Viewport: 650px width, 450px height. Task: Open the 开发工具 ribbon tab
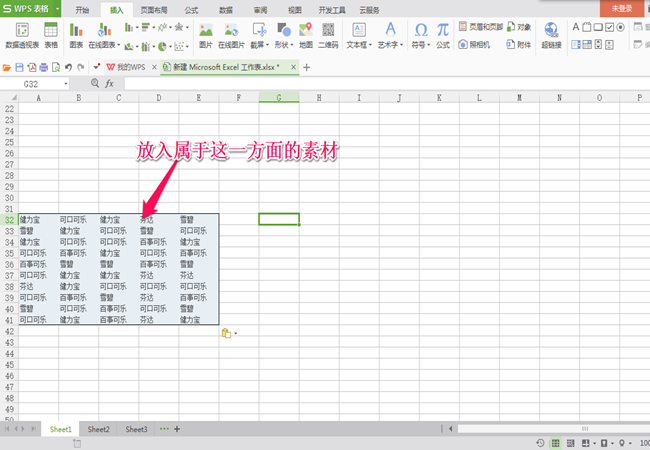[332, 10]
